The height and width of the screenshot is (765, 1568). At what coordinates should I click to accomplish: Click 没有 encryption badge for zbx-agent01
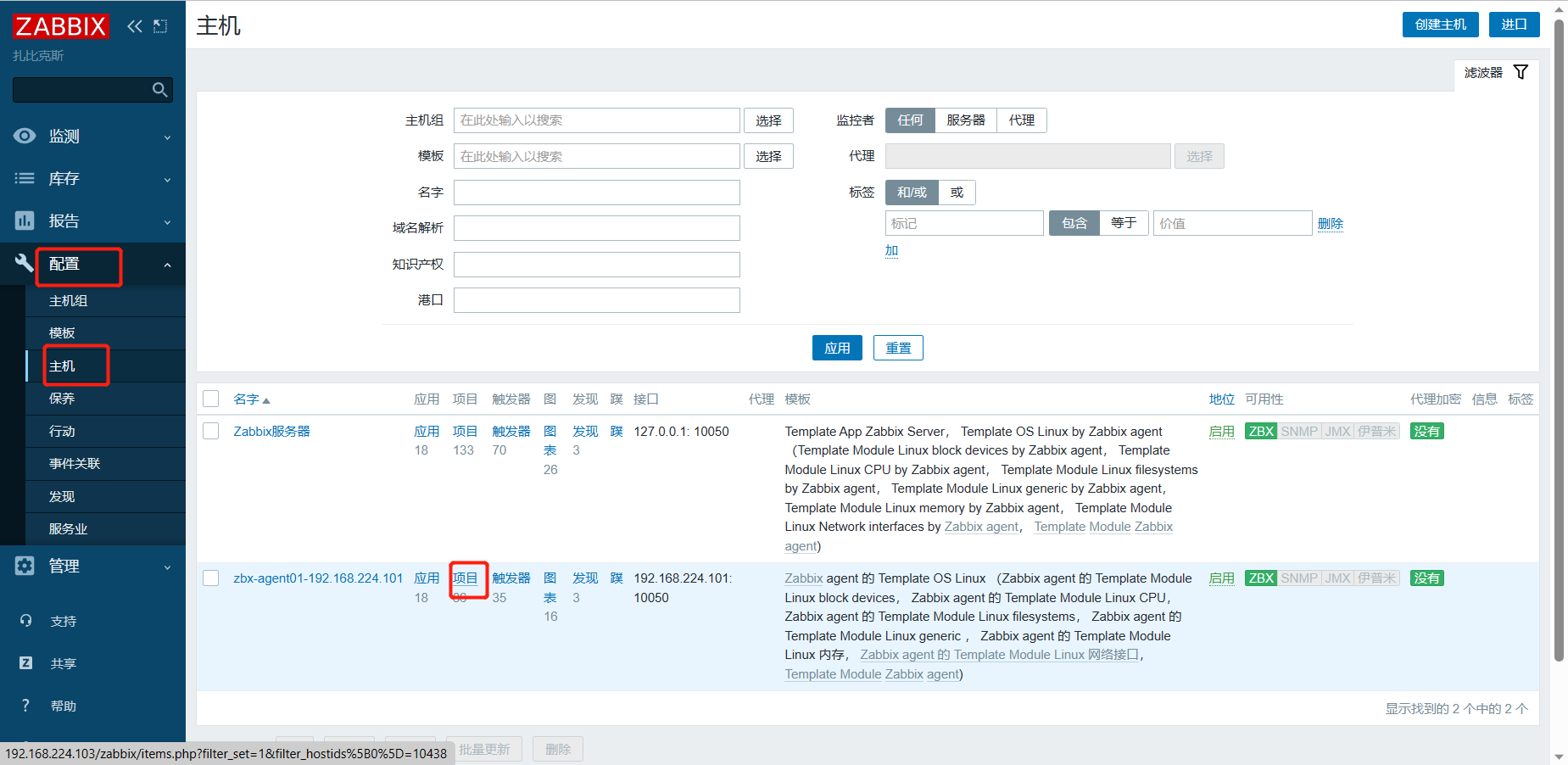pos(1426,578)
